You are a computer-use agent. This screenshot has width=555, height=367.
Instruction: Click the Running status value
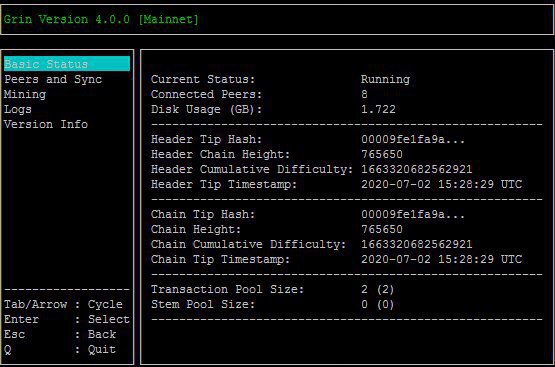[385, 79]
